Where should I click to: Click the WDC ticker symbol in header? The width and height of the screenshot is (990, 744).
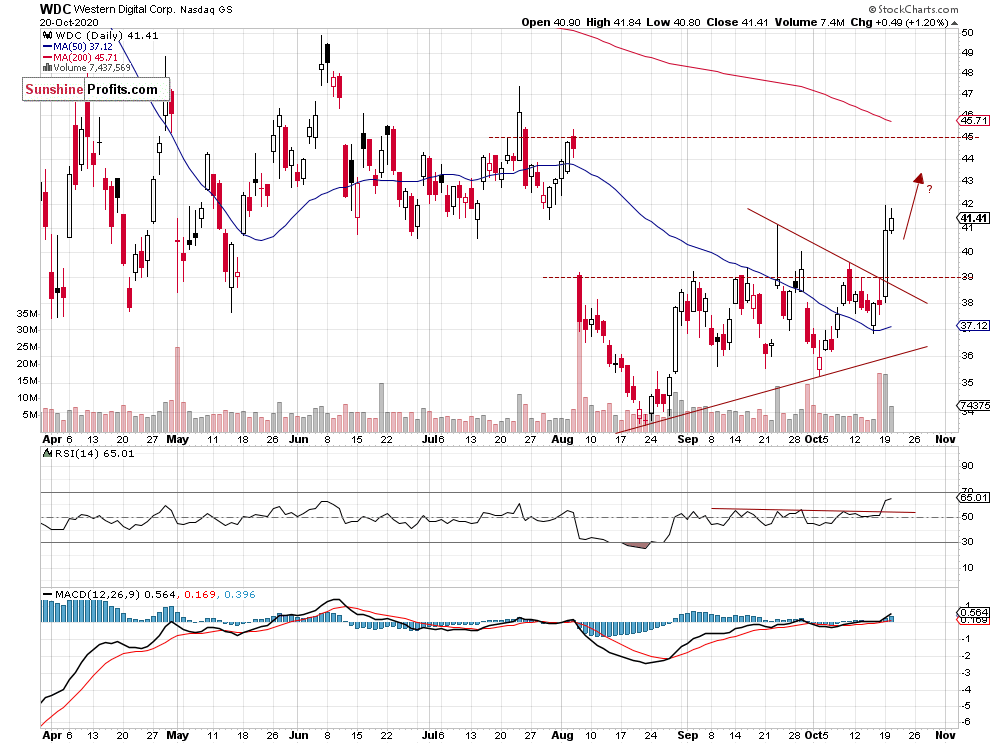point(55,9)
